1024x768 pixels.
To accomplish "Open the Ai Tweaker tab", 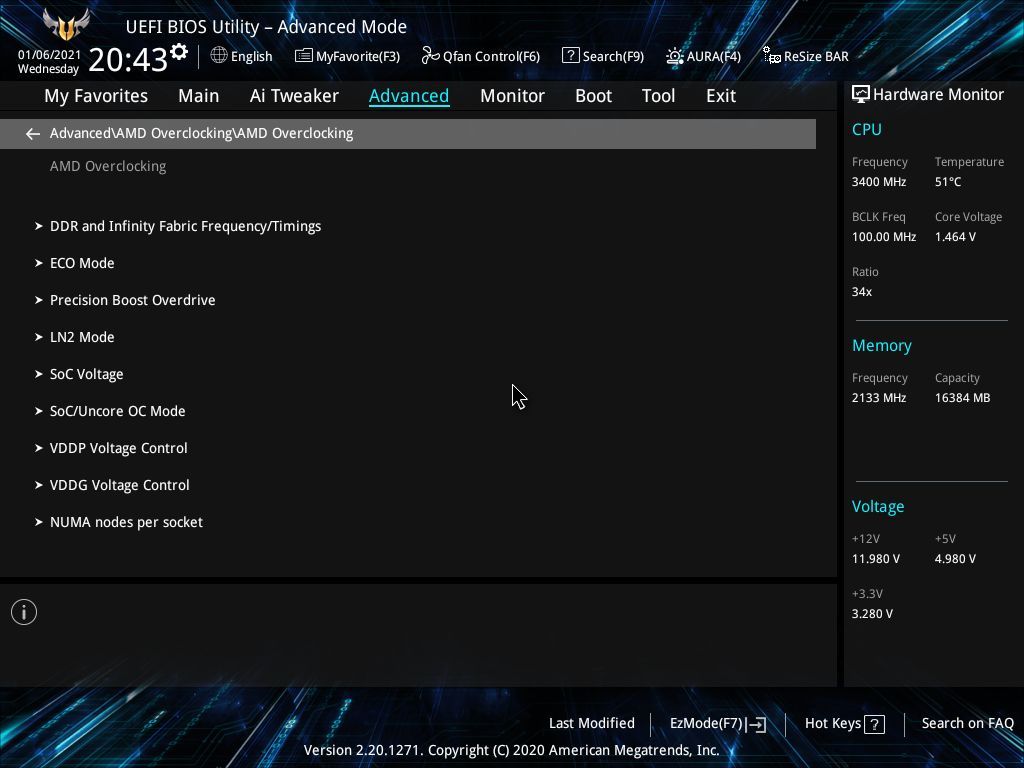I will (x=294, y=96).
